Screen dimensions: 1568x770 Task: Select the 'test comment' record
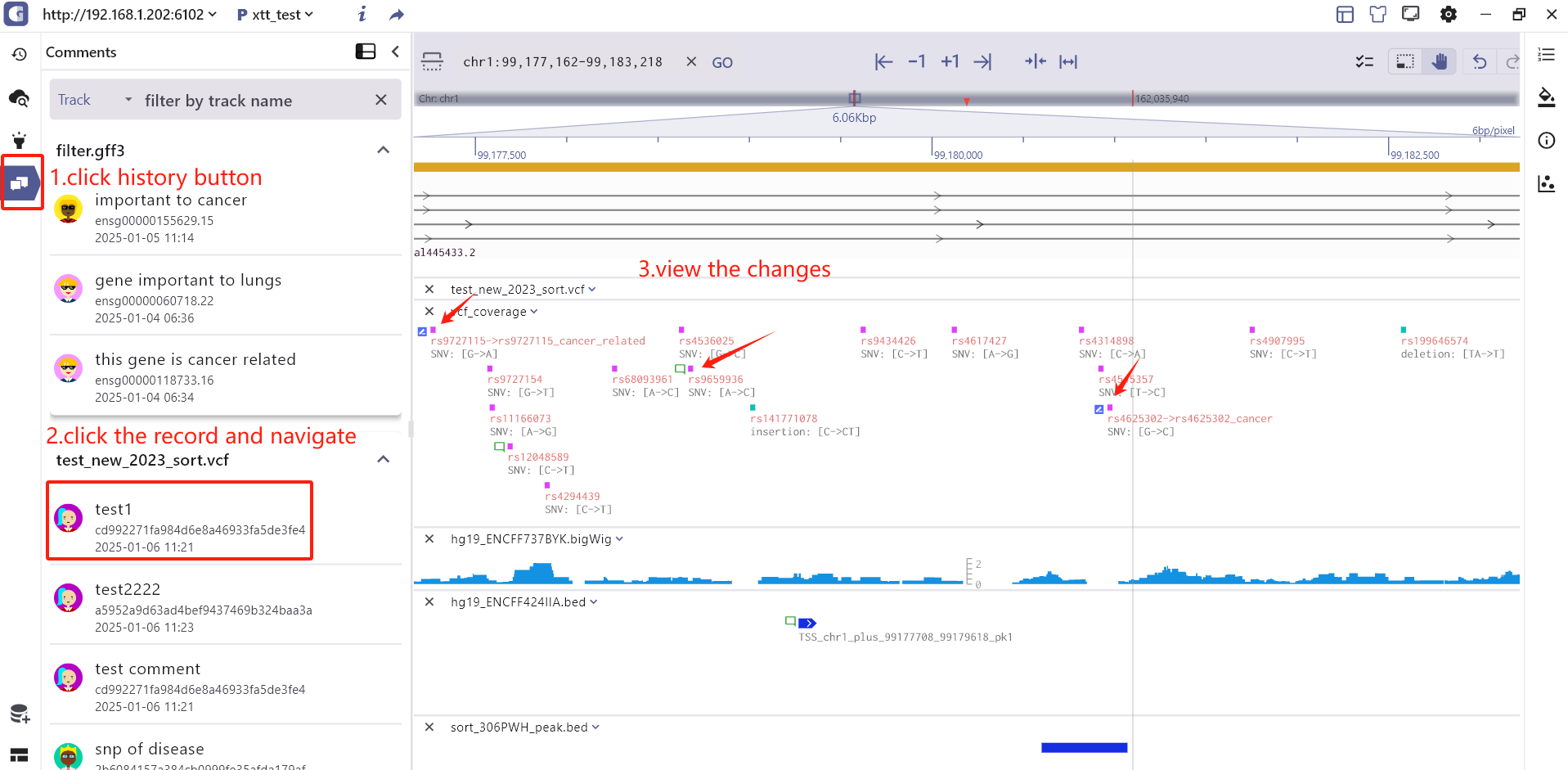(x=226, y=687)
